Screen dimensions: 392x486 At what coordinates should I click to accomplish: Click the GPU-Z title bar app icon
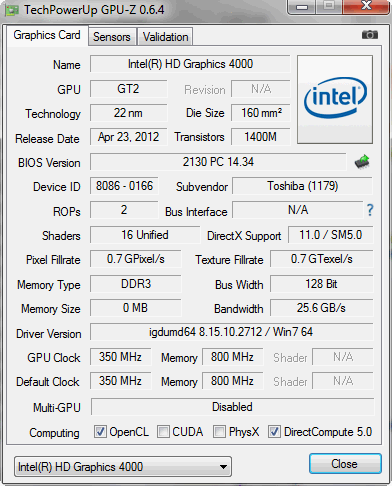tap(12, 11)
